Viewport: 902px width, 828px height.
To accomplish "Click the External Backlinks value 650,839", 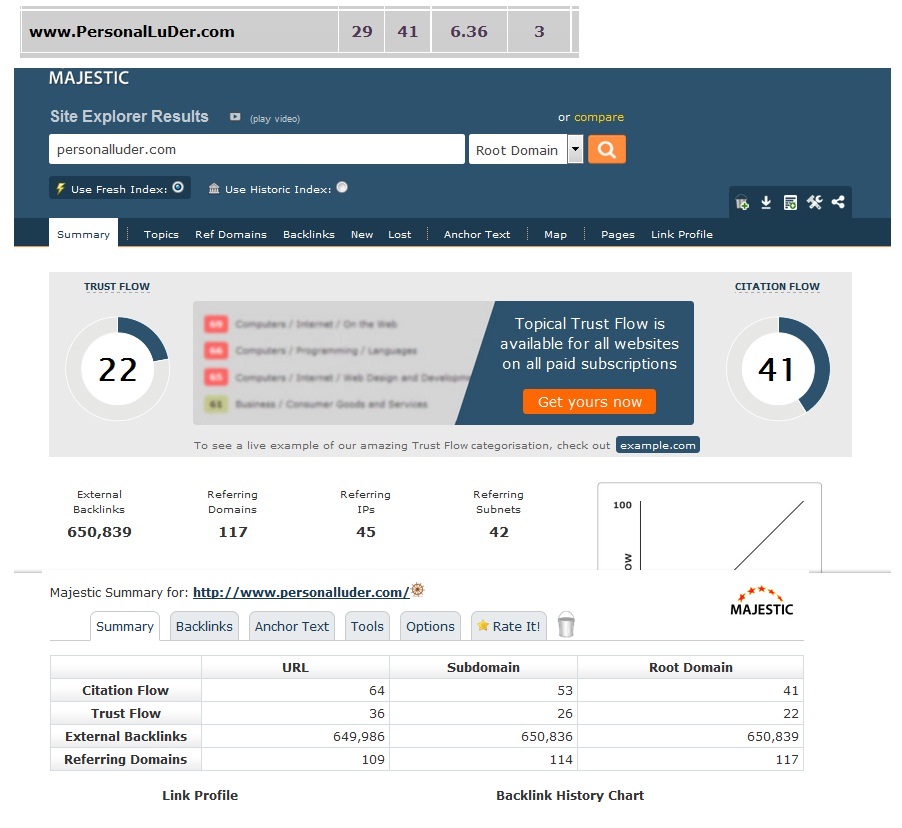I will click(100, 532).
